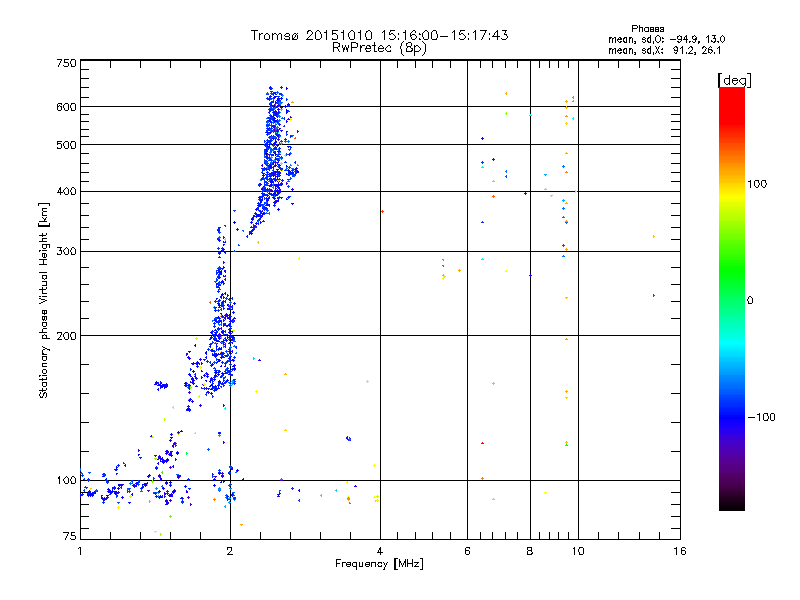Viewport: 800px width, 600px height.
Task: Click the x-axis tick label '10' under the plot
Action: point(578,551)
